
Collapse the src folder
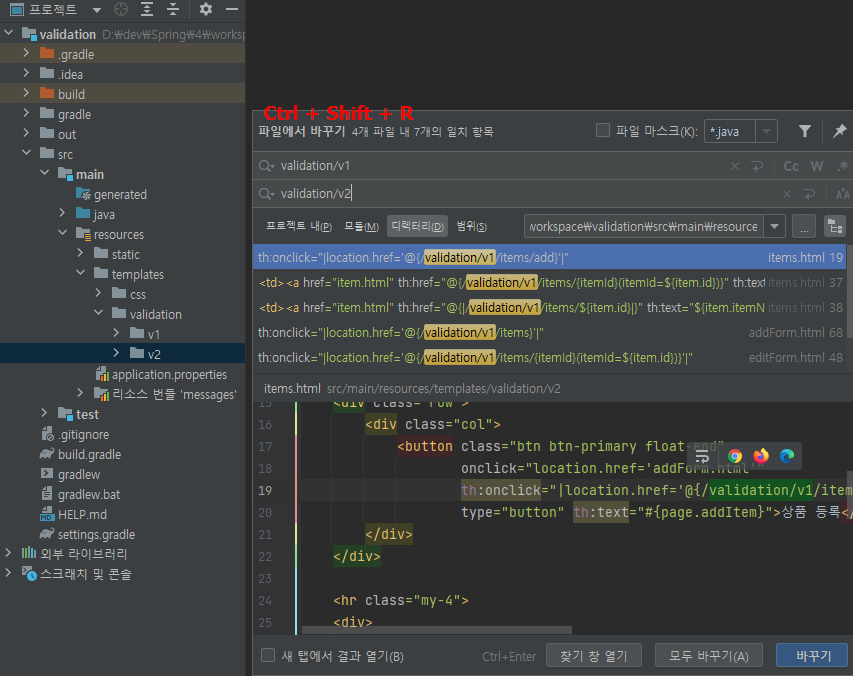(x=26, y=153)
